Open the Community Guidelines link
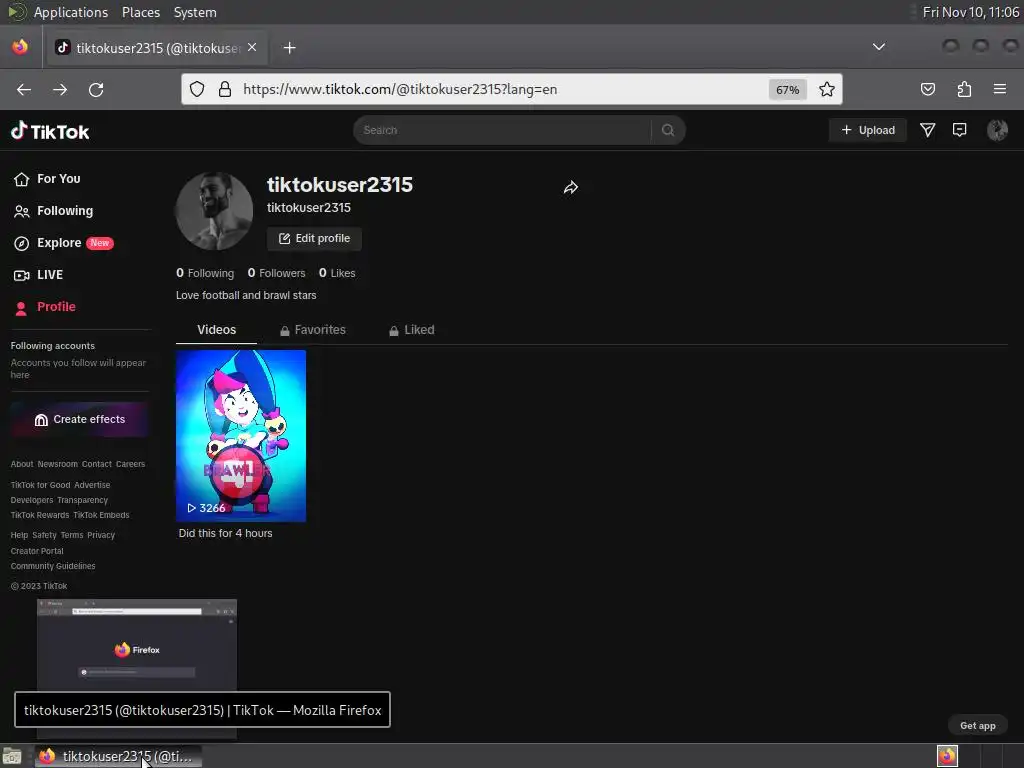 click(53, 566)
